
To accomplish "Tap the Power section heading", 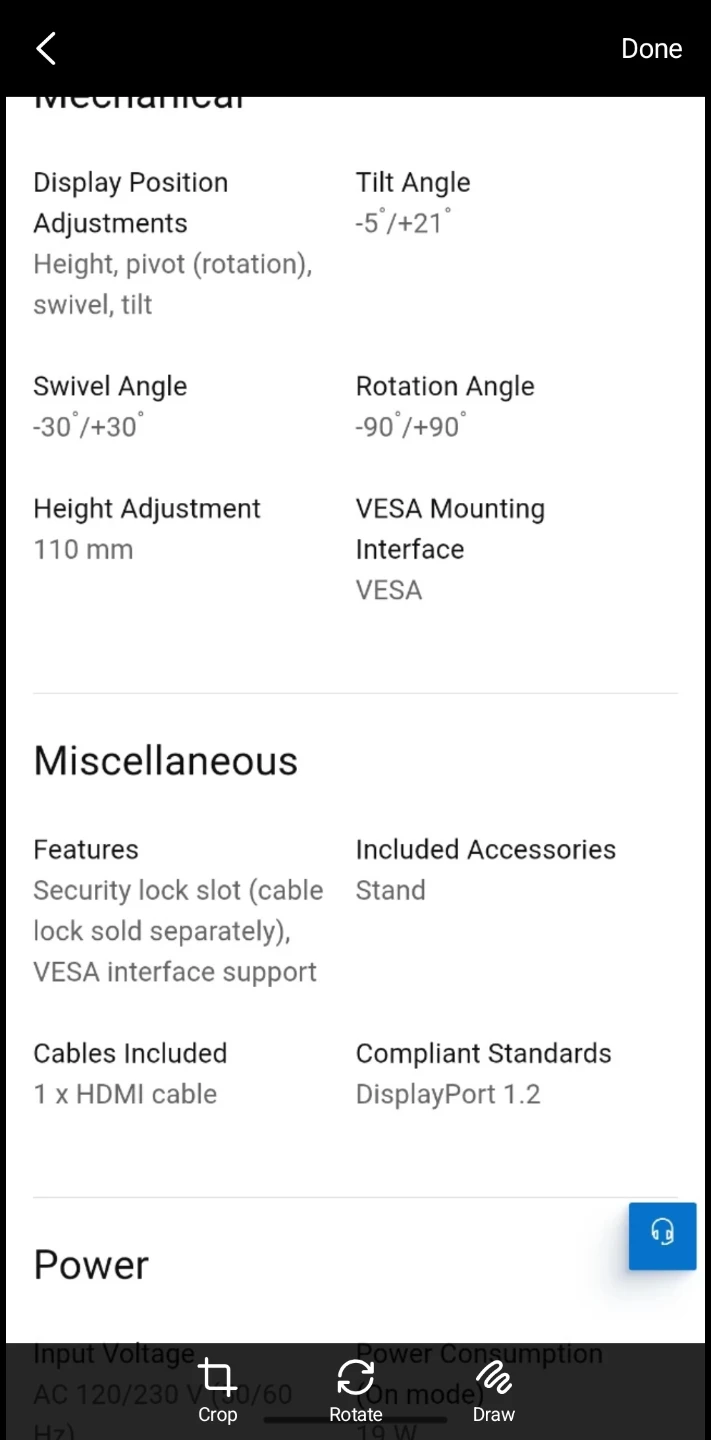I will click(91, 1265).
